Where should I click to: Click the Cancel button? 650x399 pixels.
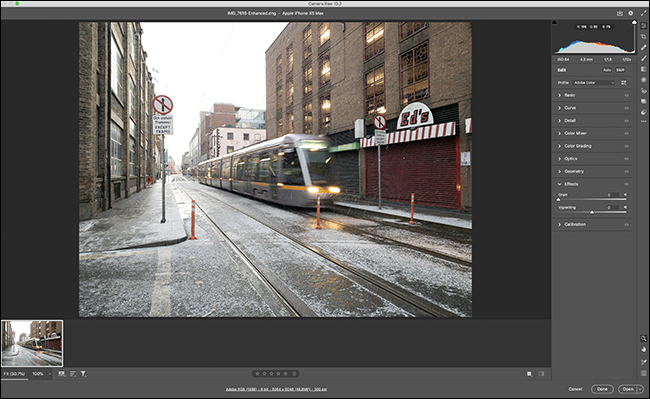point(575,389)
